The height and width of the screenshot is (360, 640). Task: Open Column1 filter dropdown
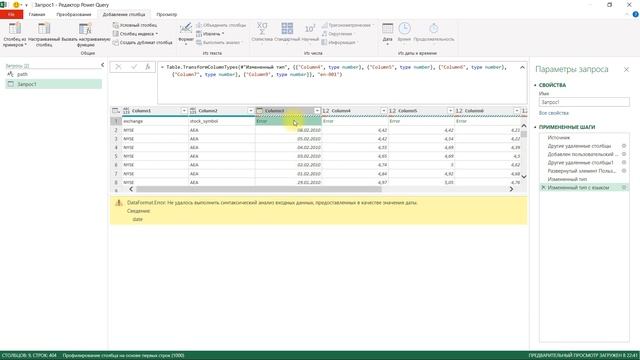(x=184, y=111)
